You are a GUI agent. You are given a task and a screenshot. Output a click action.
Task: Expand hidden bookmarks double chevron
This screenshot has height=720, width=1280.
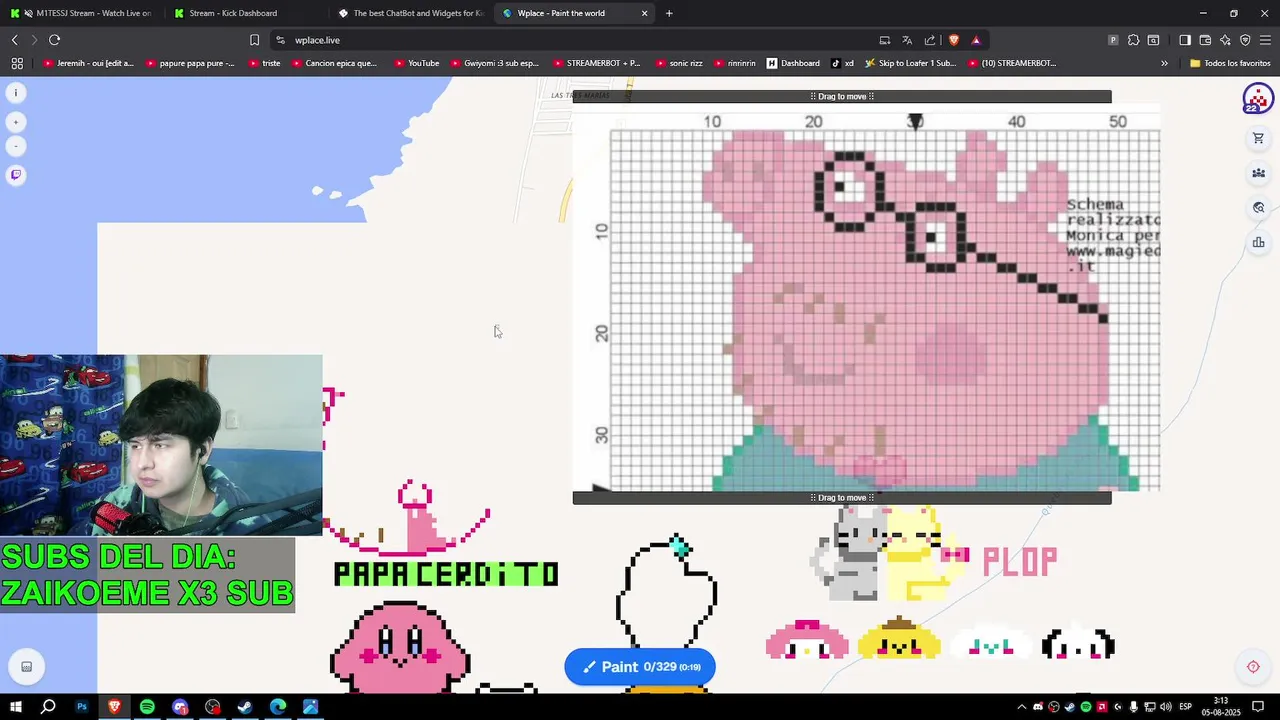[x=1164, y=63]
